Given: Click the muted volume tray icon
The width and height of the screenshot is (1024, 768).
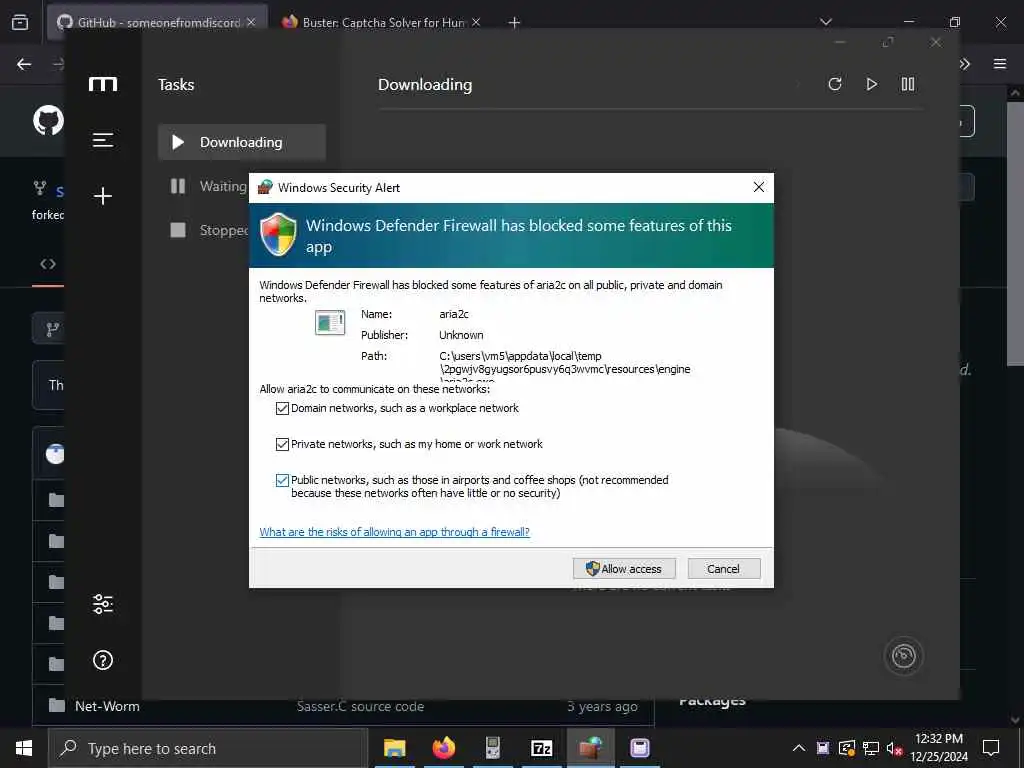Looking at the screenshot, I should 894,748.
